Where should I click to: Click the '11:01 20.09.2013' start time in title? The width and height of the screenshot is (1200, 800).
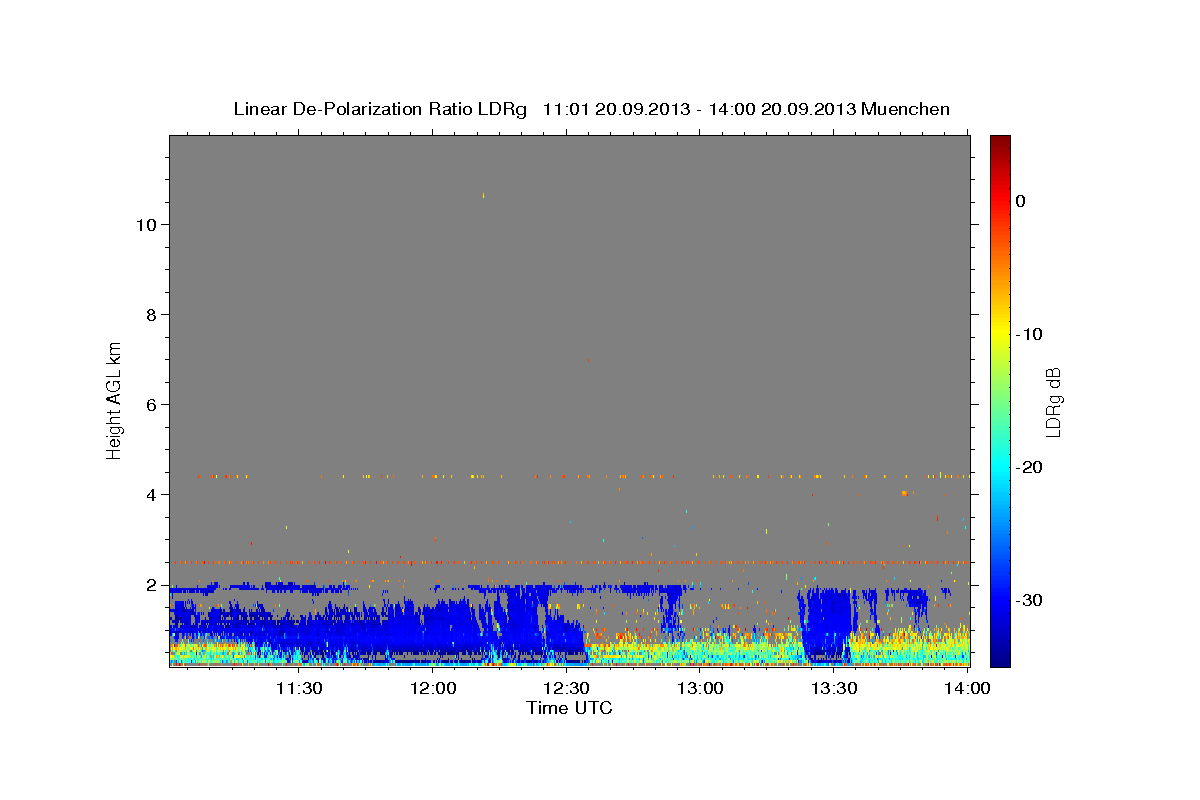click(616, 109)
